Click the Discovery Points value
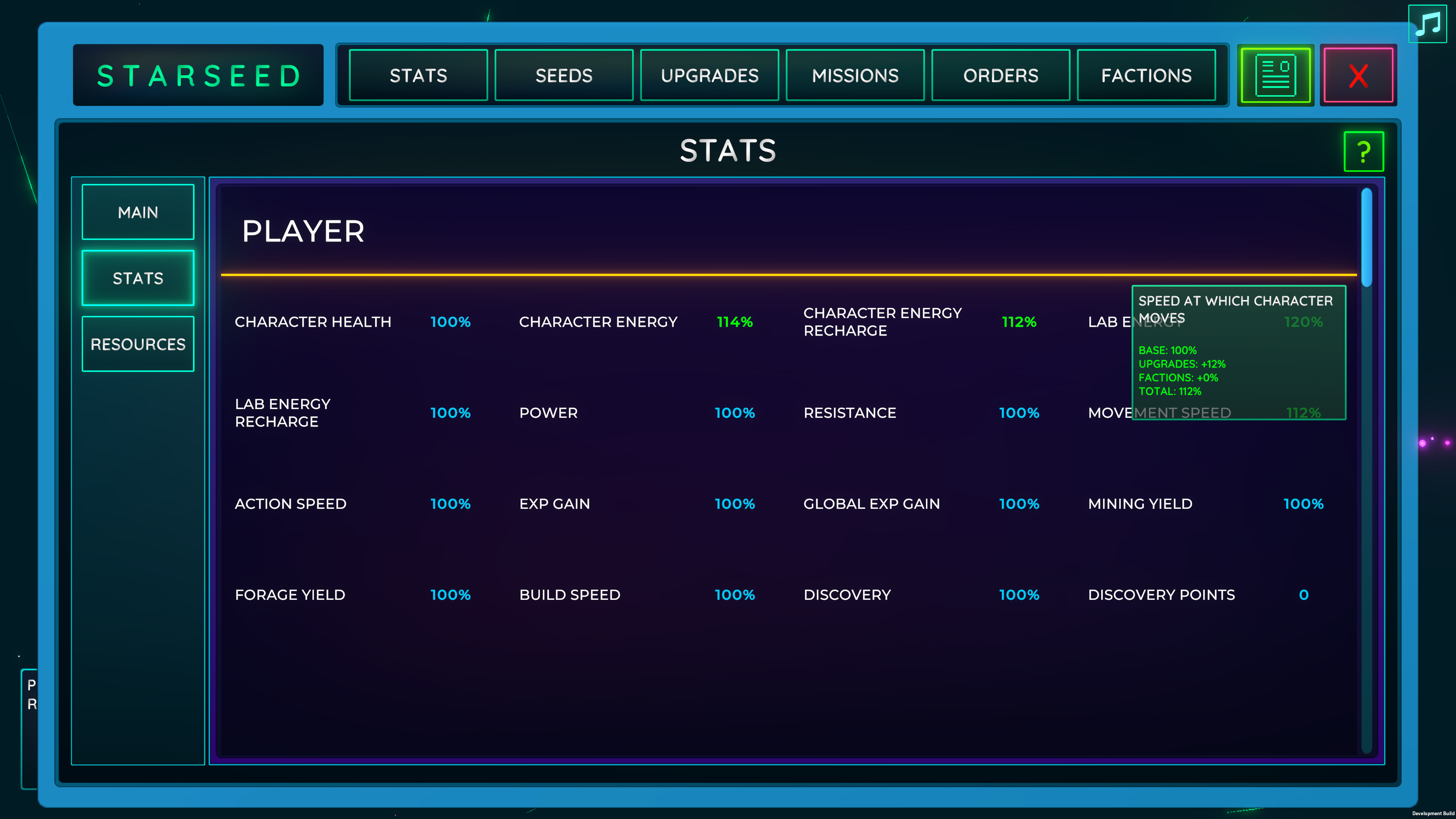This screenshot has height=819, width=1456. pos(1304,595)
